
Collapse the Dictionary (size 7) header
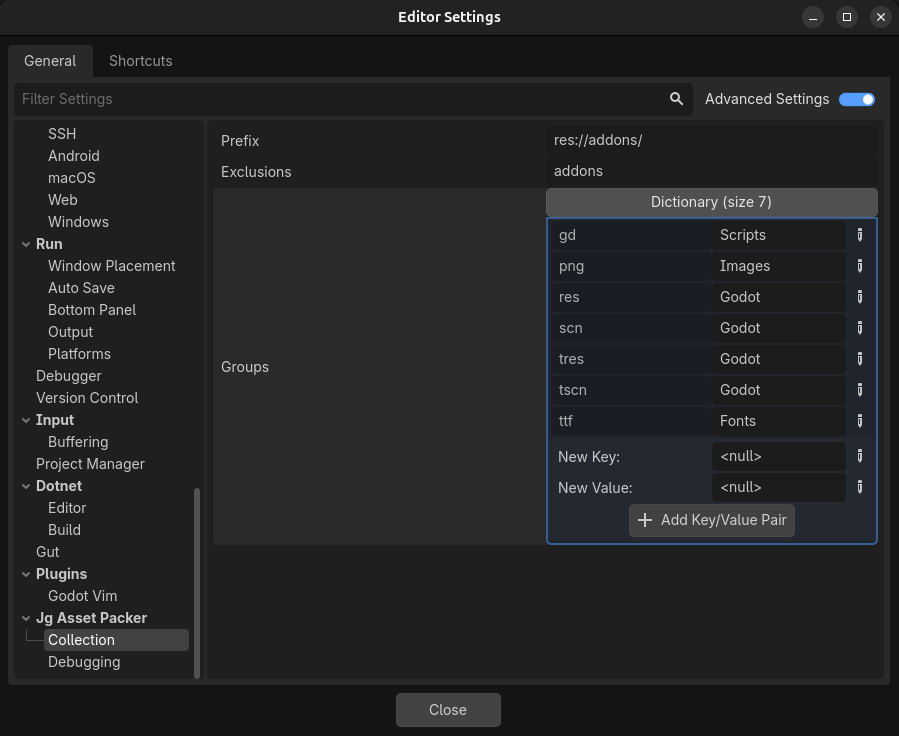(711, 202)
